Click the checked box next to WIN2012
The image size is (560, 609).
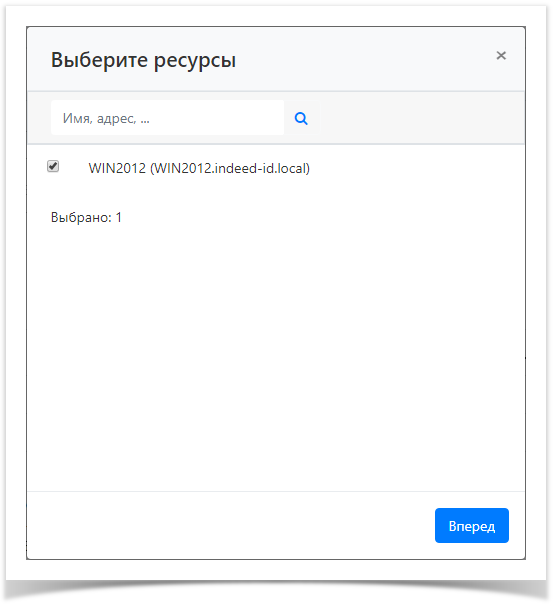[53, 166]
